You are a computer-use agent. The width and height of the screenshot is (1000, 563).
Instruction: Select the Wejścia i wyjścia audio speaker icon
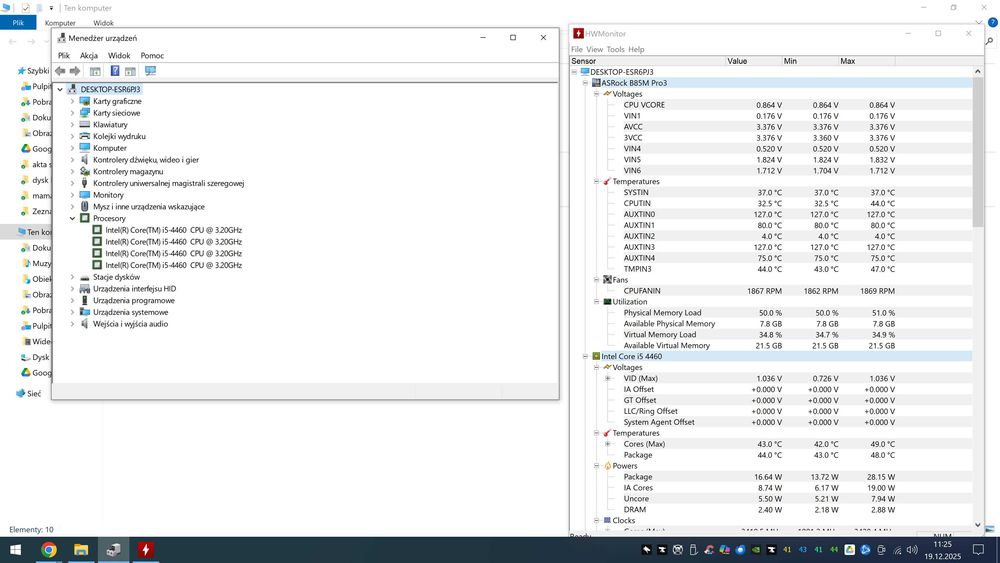[84, 323]
